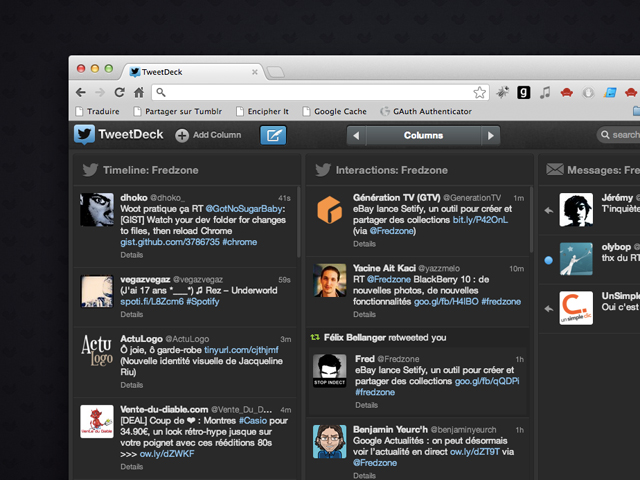Open Details under dhoko's tweet

[131, 255]
